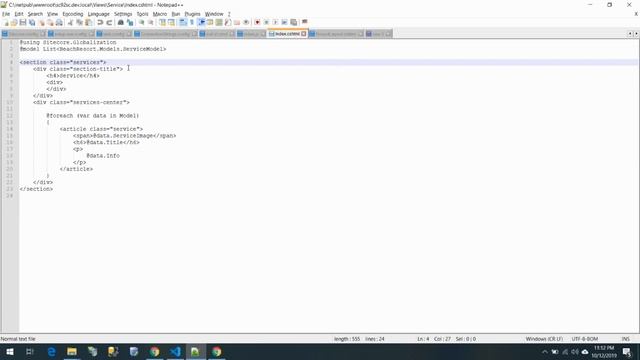Click the UTF-8-BOM encoding status entry

coord(584,339)
